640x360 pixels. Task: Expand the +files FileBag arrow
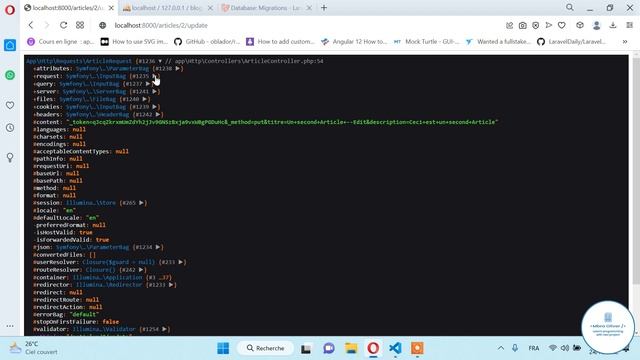click(144, 99)
